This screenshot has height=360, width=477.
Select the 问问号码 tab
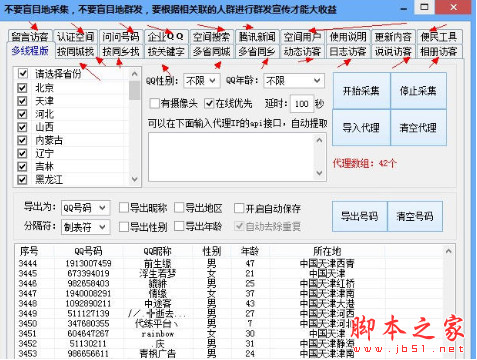(x=121, y=36)
